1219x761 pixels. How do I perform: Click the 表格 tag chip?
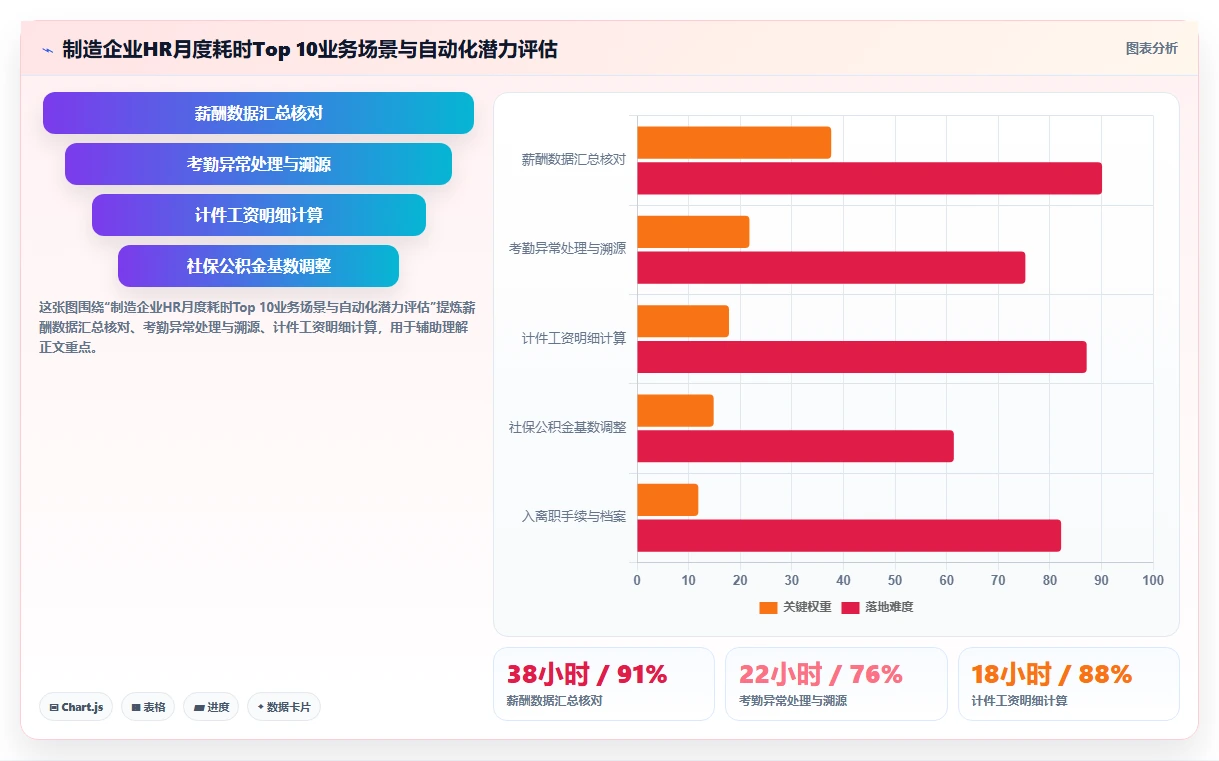tap(148, 707)
